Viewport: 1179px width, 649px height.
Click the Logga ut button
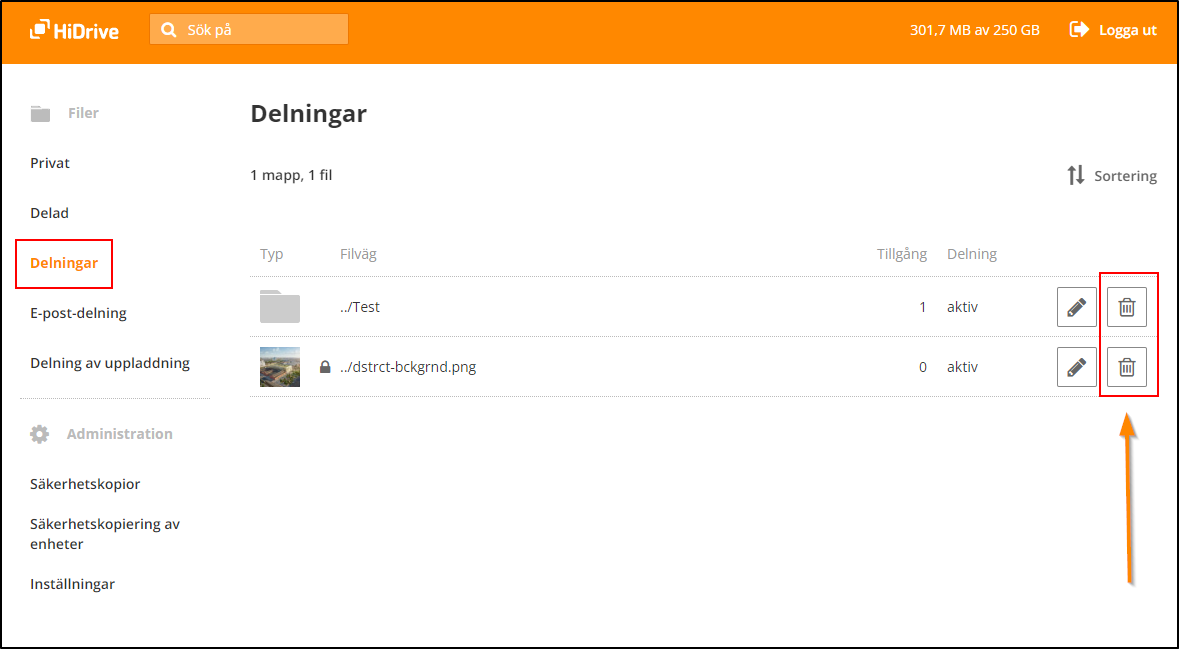coord(1113,30)
